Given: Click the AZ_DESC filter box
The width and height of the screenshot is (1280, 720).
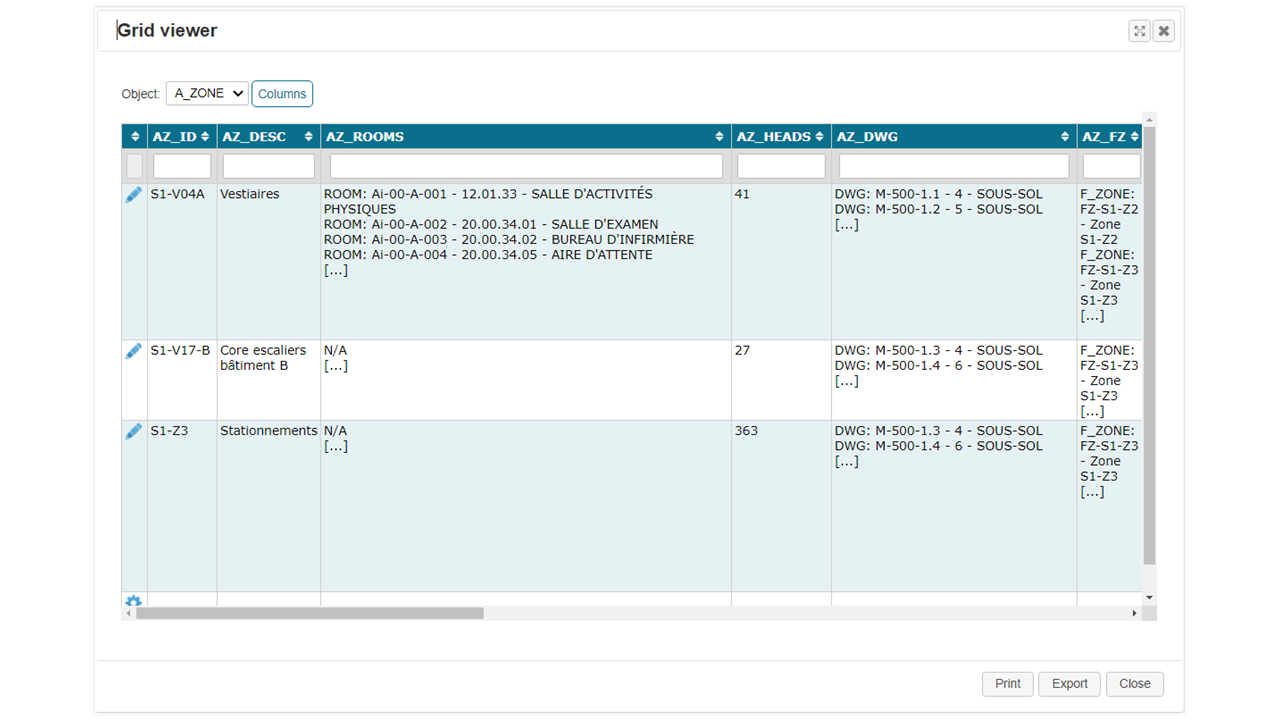Looking at the screenshot, I should click(268, 166).
